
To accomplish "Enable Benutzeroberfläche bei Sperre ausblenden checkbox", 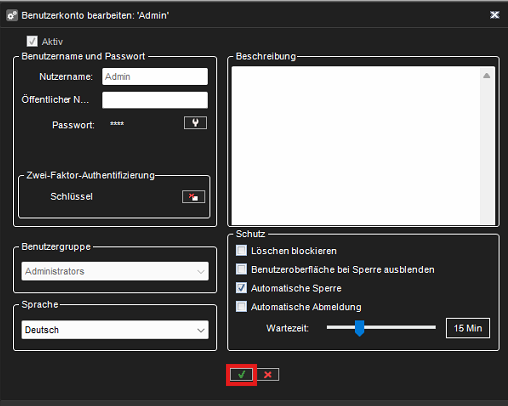I will point(241,269).
